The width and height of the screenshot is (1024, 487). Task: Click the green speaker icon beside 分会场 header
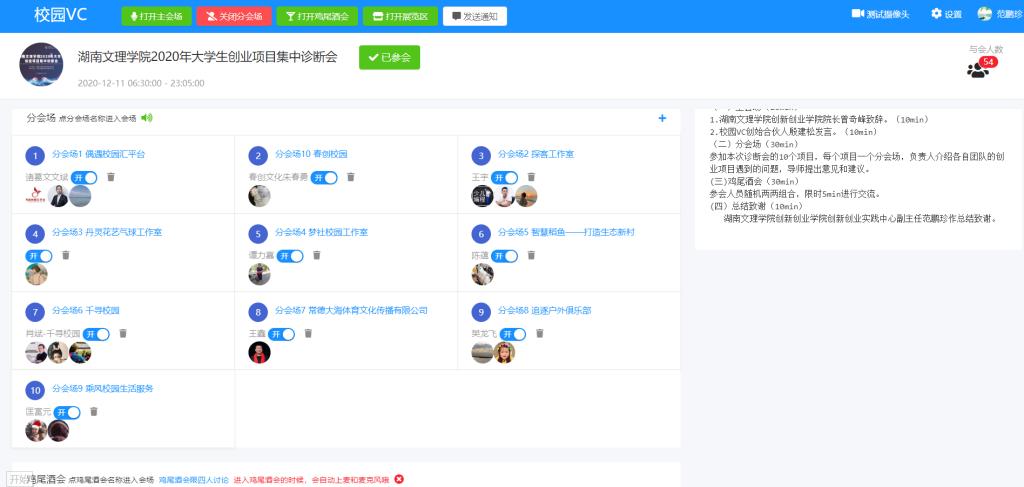click(147, 118)
